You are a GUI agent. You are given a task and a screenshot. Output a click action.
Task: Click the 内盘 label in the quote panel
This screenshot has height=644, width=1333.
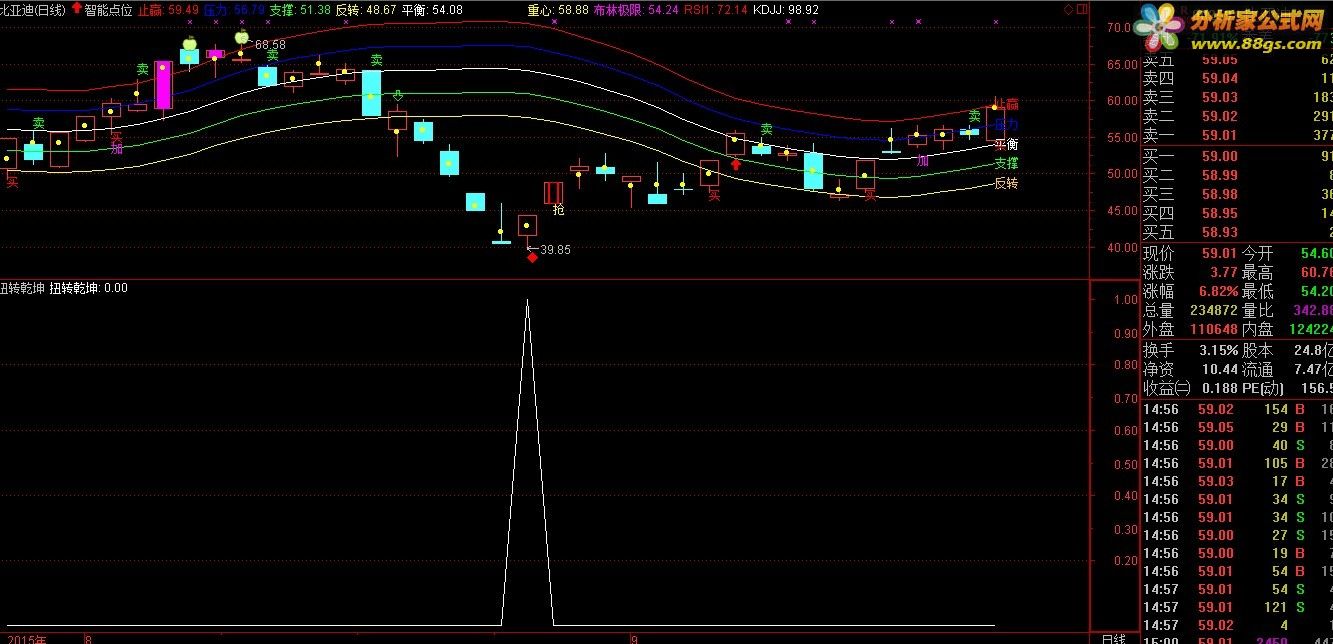click(x=1258, y=329)
